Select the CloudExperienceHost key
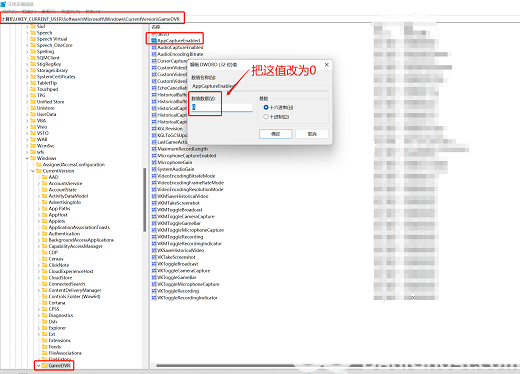Image resolution: width=520 pixels, height=374 pixels. 71,271
